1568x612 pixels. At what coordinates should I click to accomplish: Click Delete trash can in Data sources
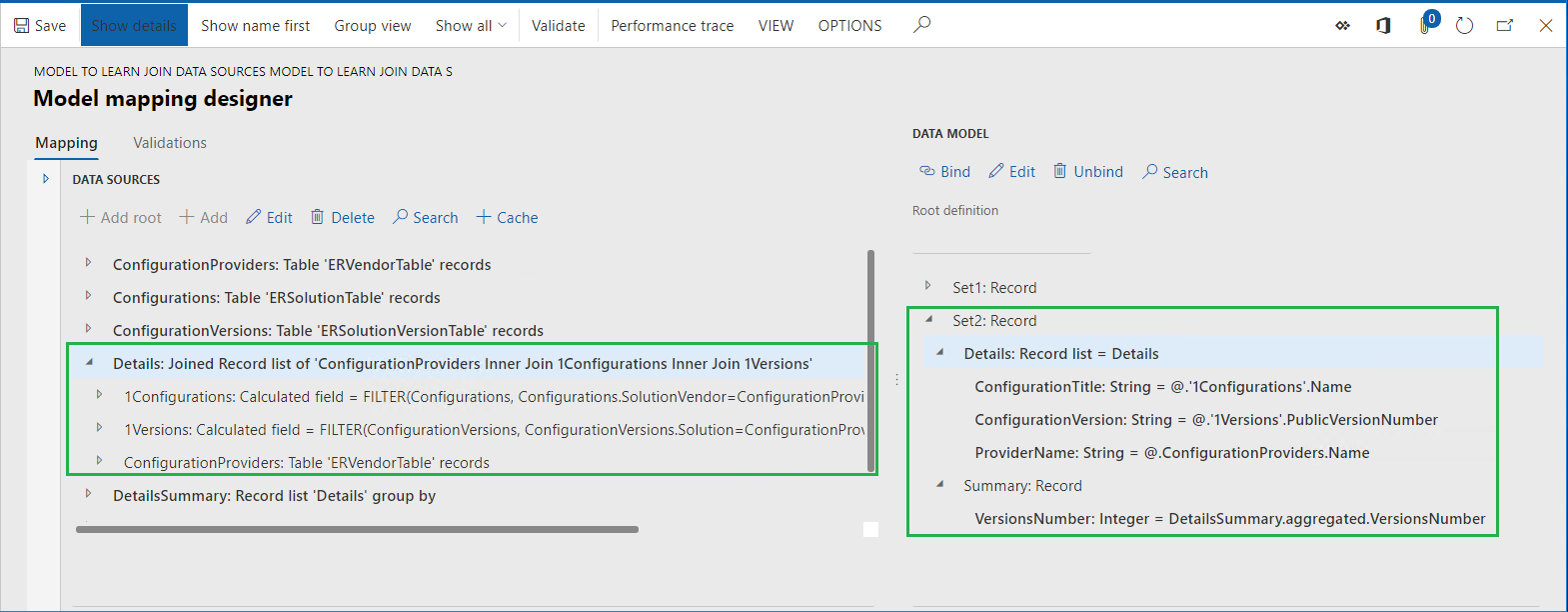pos(342,217)
